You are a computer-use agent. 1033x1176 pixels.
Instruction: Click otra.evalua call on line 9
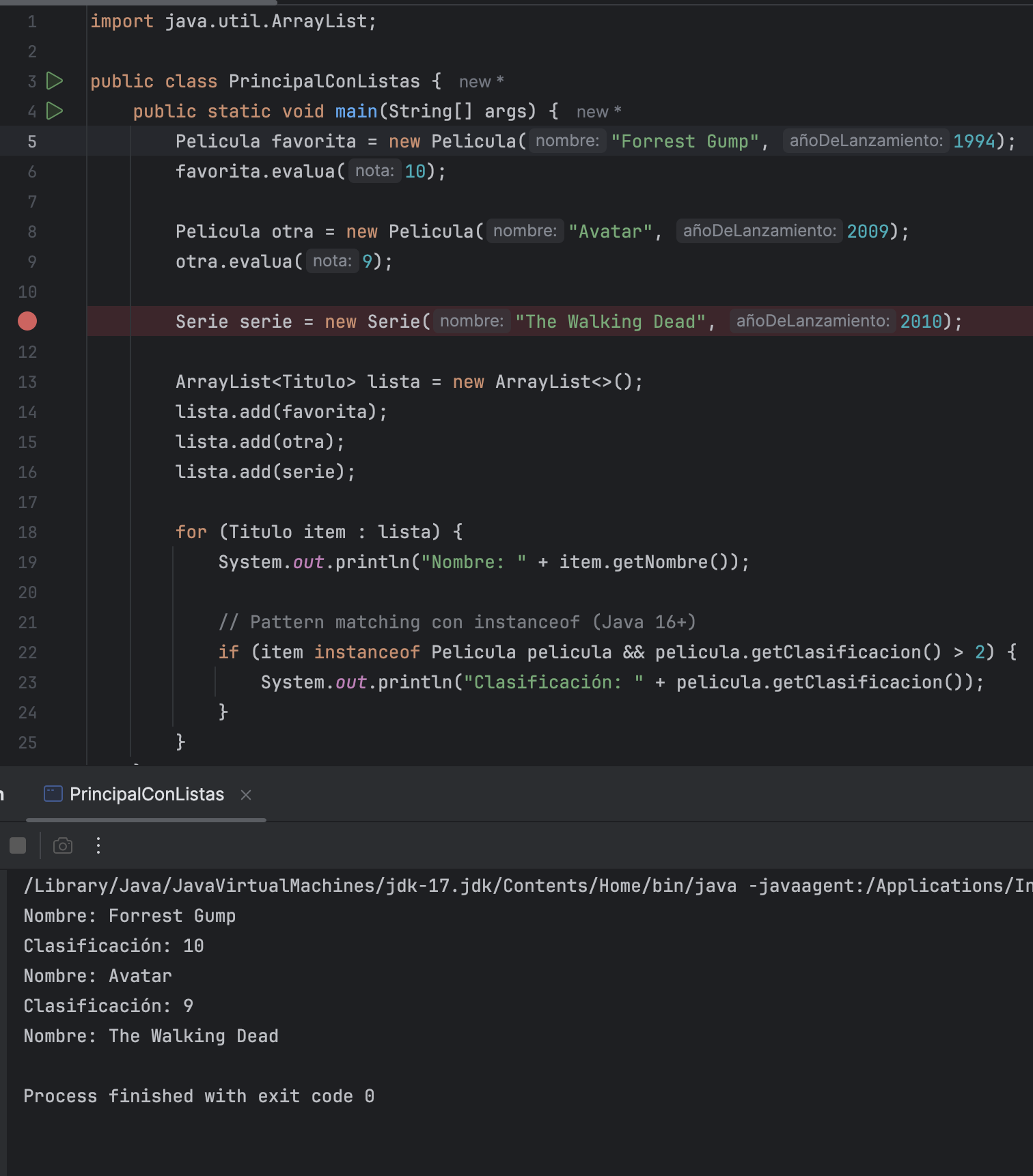(284, 262)
